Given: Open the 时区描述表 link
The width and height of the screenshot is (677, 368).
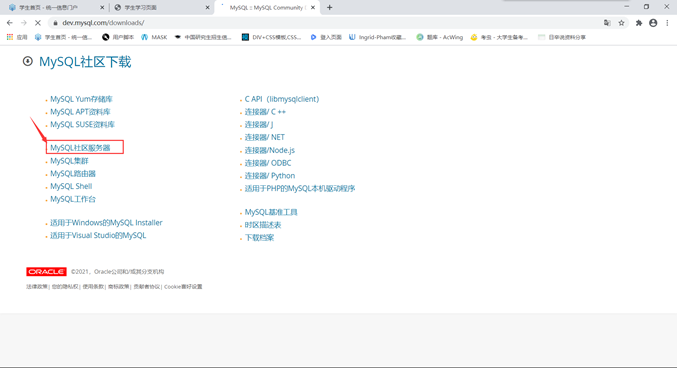Looking at the screenshot, I should (x=263, y=225).
